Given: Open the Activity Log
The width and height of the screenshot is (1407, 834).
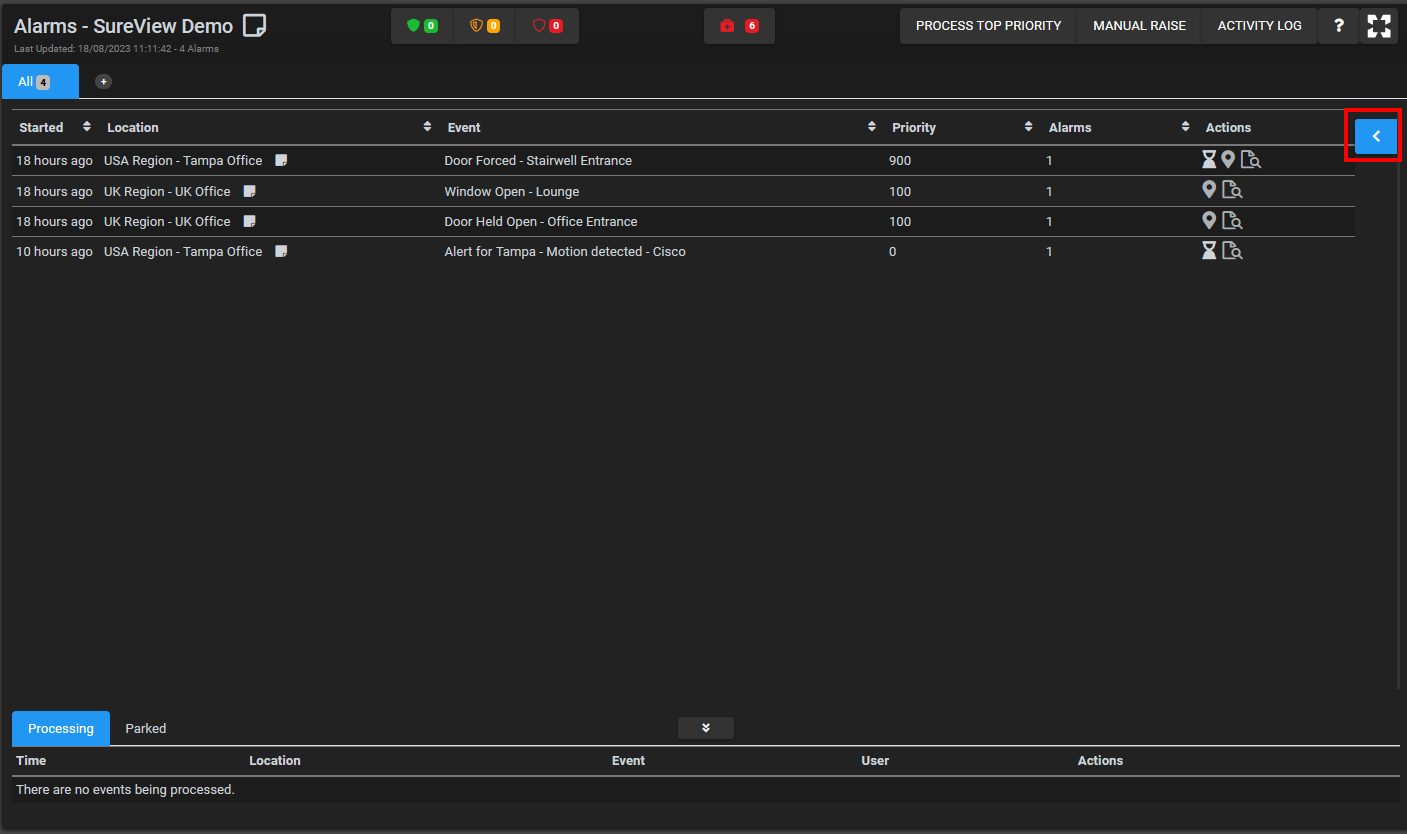Looking at the screenshot, I should (1259, 26).
